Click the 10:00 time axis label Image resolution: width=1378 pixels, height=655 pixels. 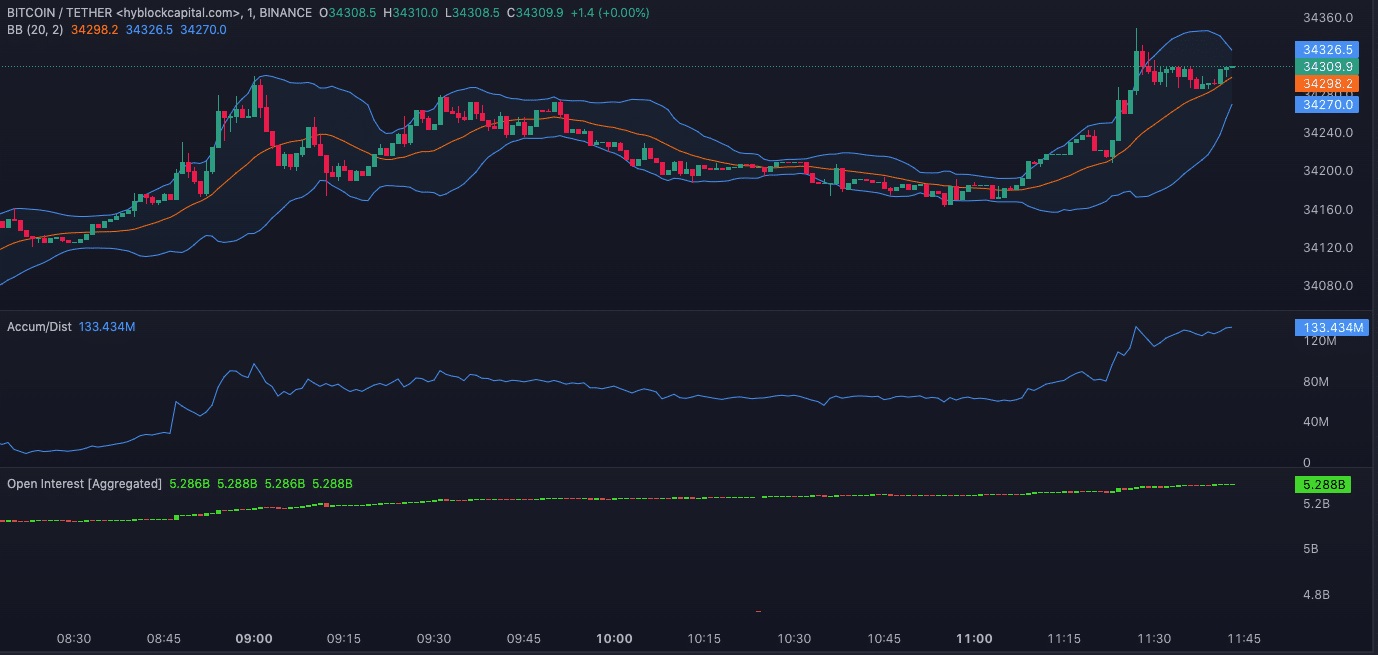[614, 639]
